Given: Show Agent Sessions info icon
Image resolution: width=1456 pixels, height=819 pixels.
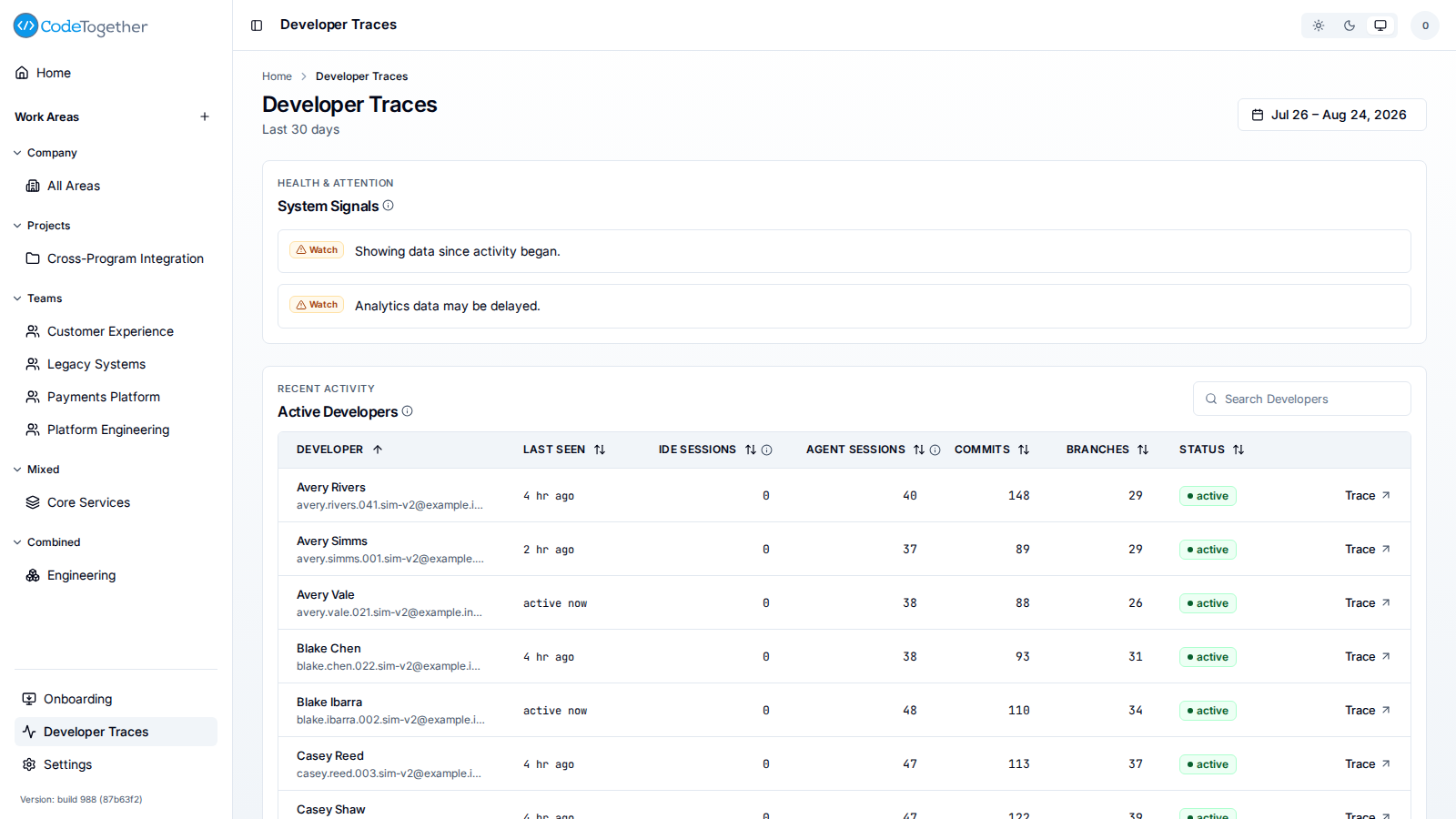Looking at the screenshot, I should [935, 450].
